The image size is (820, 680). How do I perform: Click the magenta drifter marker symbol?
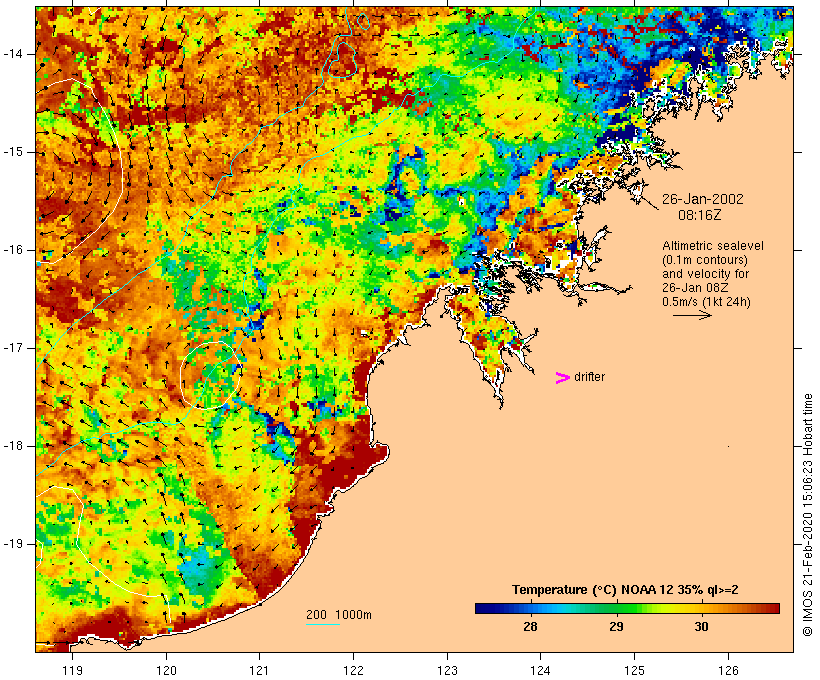click(x=563, y=378)
